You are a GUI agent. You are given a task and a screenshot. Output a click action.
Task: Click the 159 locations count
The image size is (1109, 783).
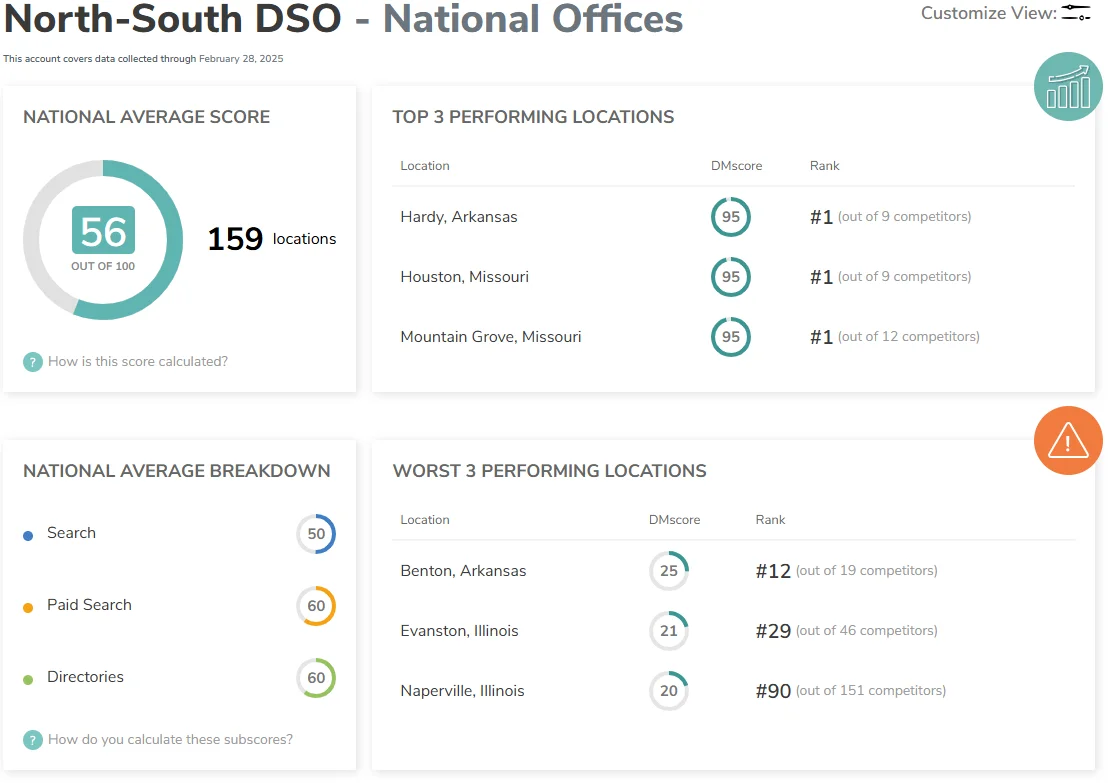click(271, 240)
